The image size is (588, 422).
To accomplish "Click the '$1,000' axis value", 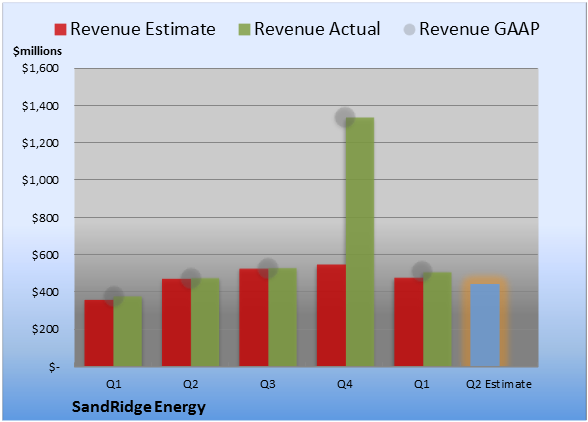I will point(40,180).
